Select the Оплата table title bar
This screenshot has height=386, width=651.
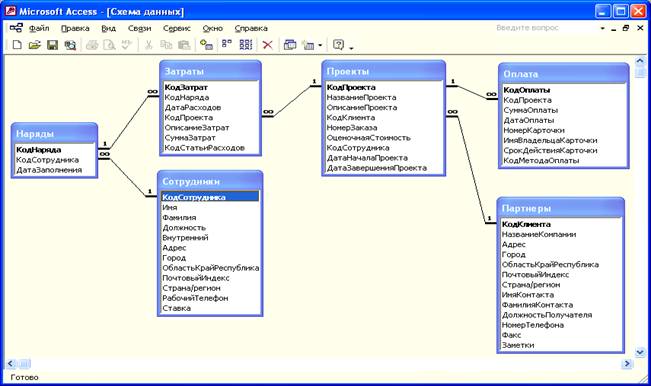pyautogui.click(x=563, y=74)
